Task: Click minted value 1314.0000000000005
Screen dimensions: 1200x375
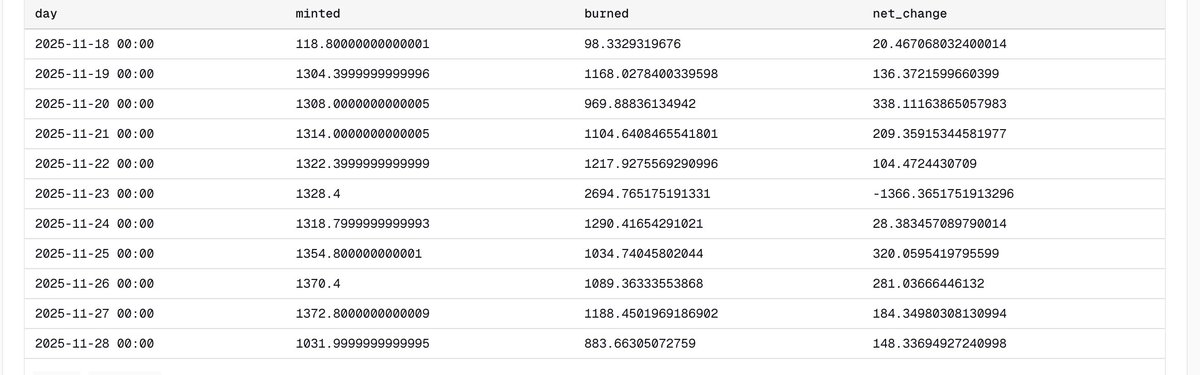Action: coord(363,134)
